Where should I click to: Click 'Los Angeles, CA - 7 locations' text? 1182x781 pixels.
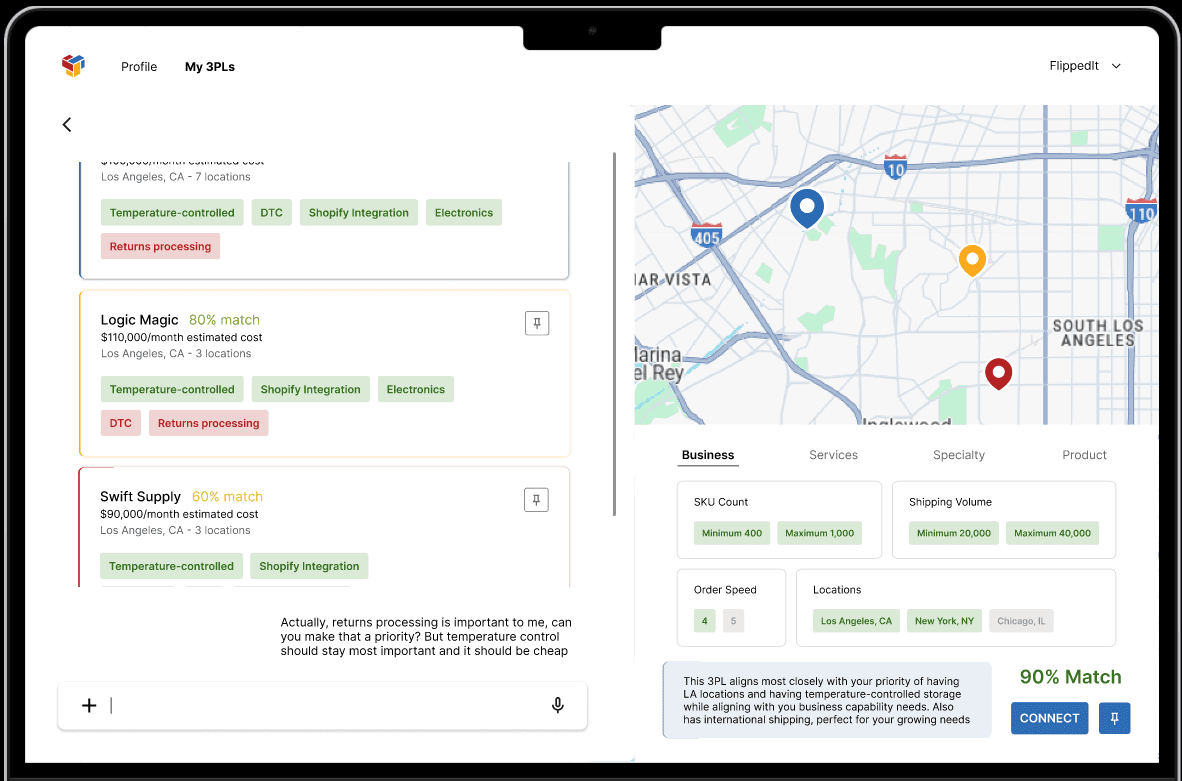point(176,177)
